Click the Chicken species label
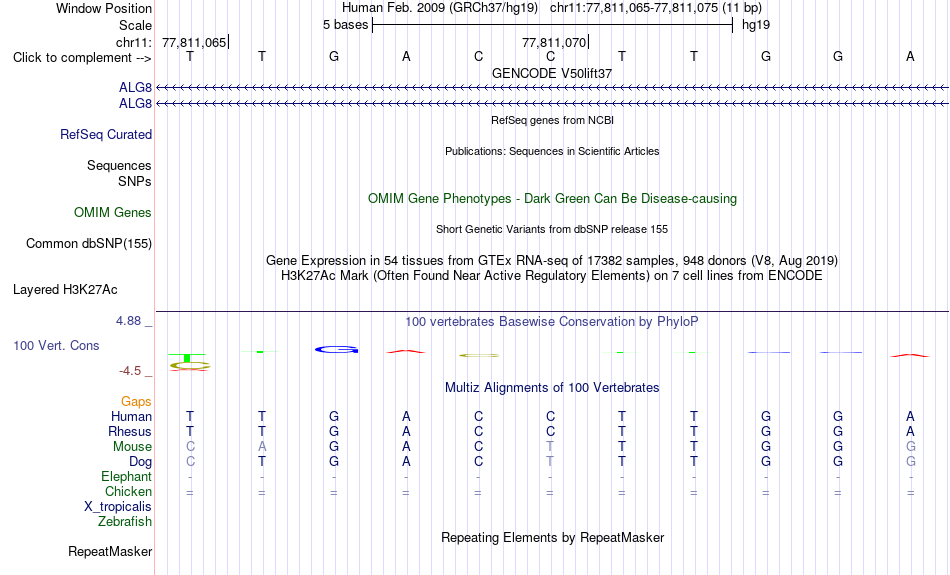 click(128, 491)
